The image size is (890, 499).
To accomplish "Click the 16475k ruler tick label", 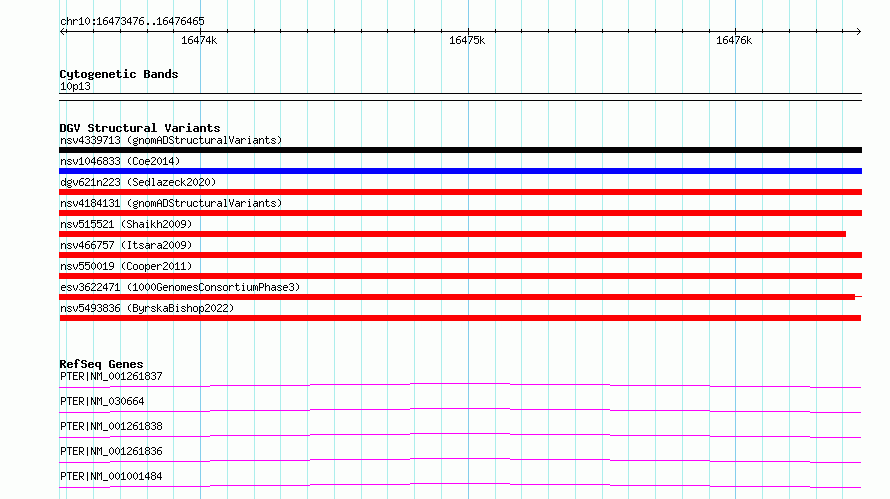I will [467, 40].
